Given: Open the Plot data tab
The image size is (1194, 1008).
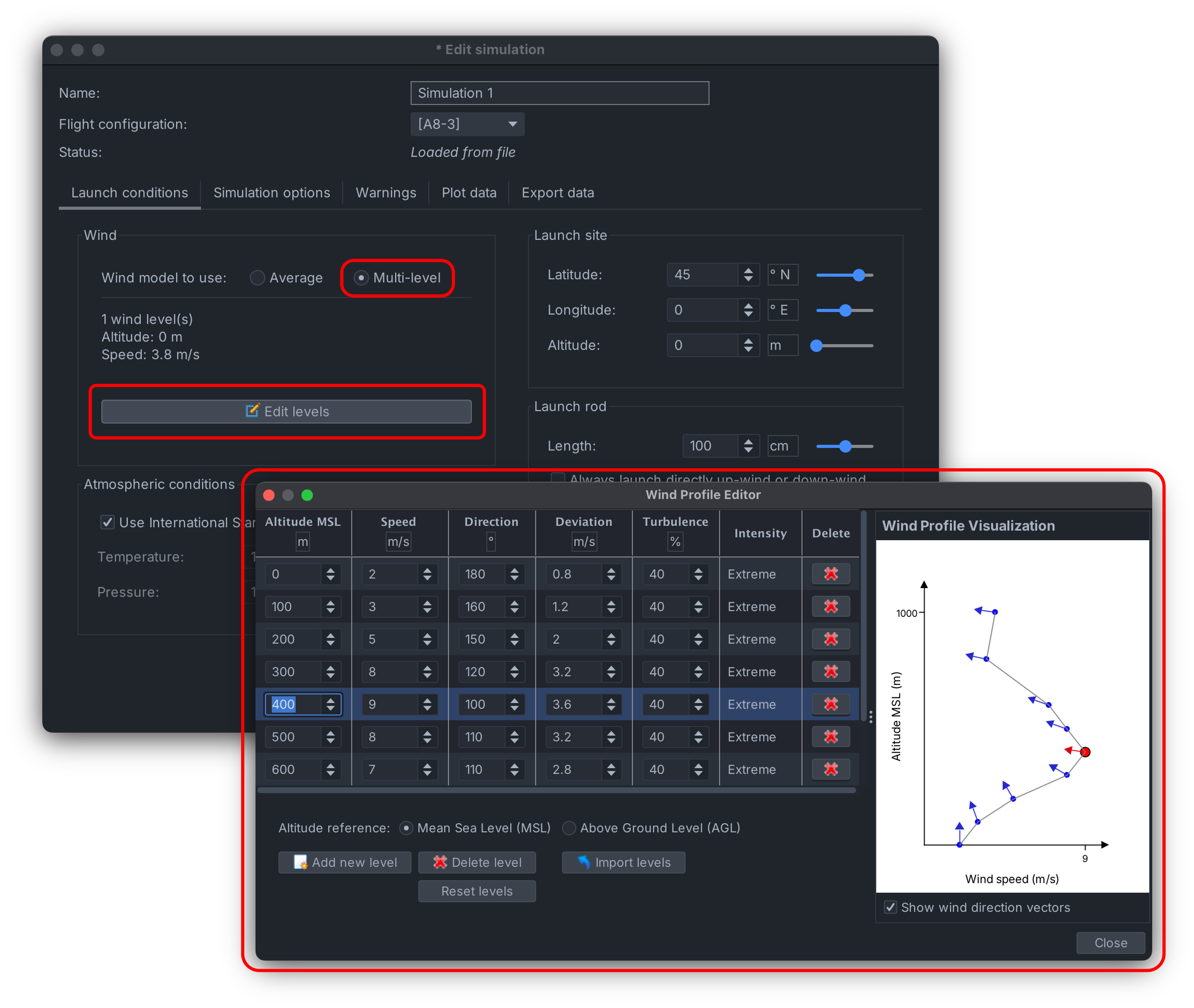Looking at the screenshot, I should 468,192.
